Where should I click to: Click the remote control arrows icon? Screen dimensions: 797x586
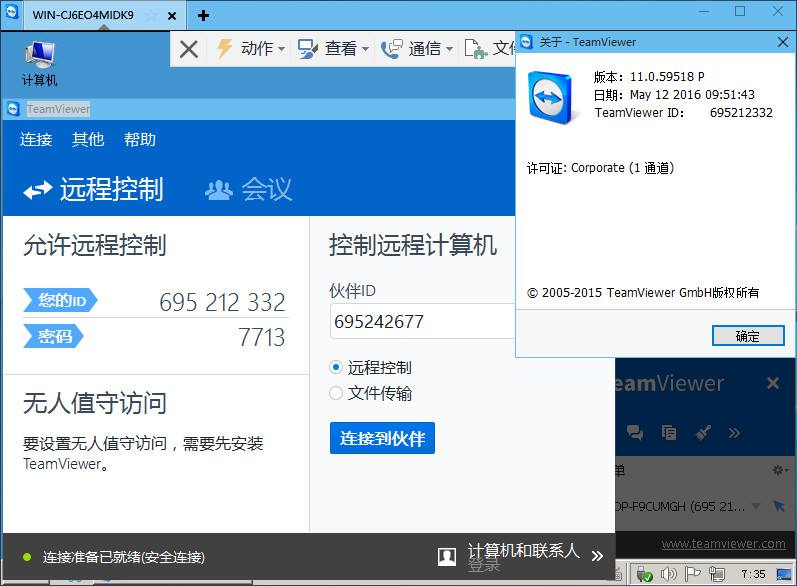(x=38, y=190)
